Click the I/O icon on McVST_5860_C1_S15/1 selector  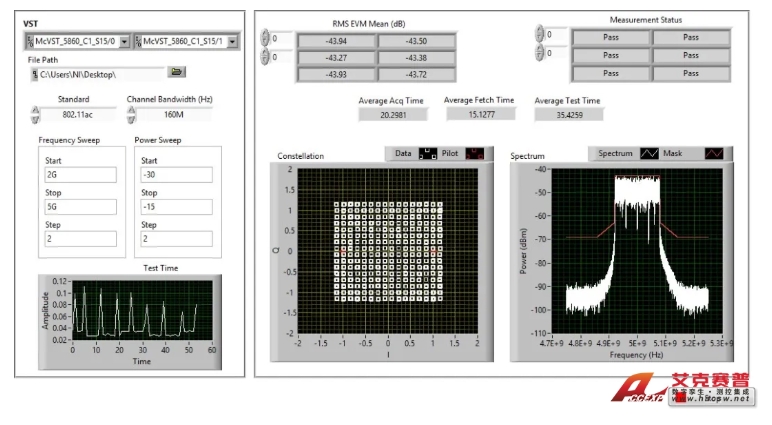pos(137,42)
